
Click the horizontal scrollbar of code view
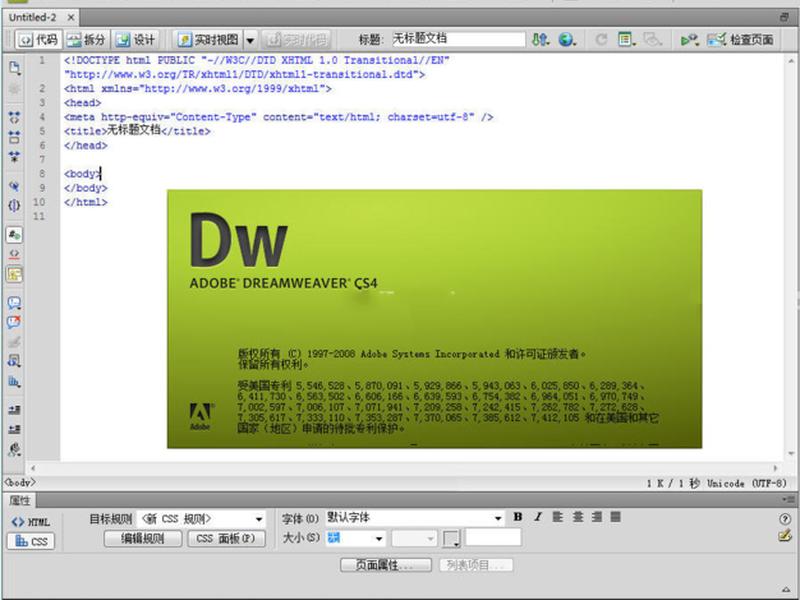403,467
